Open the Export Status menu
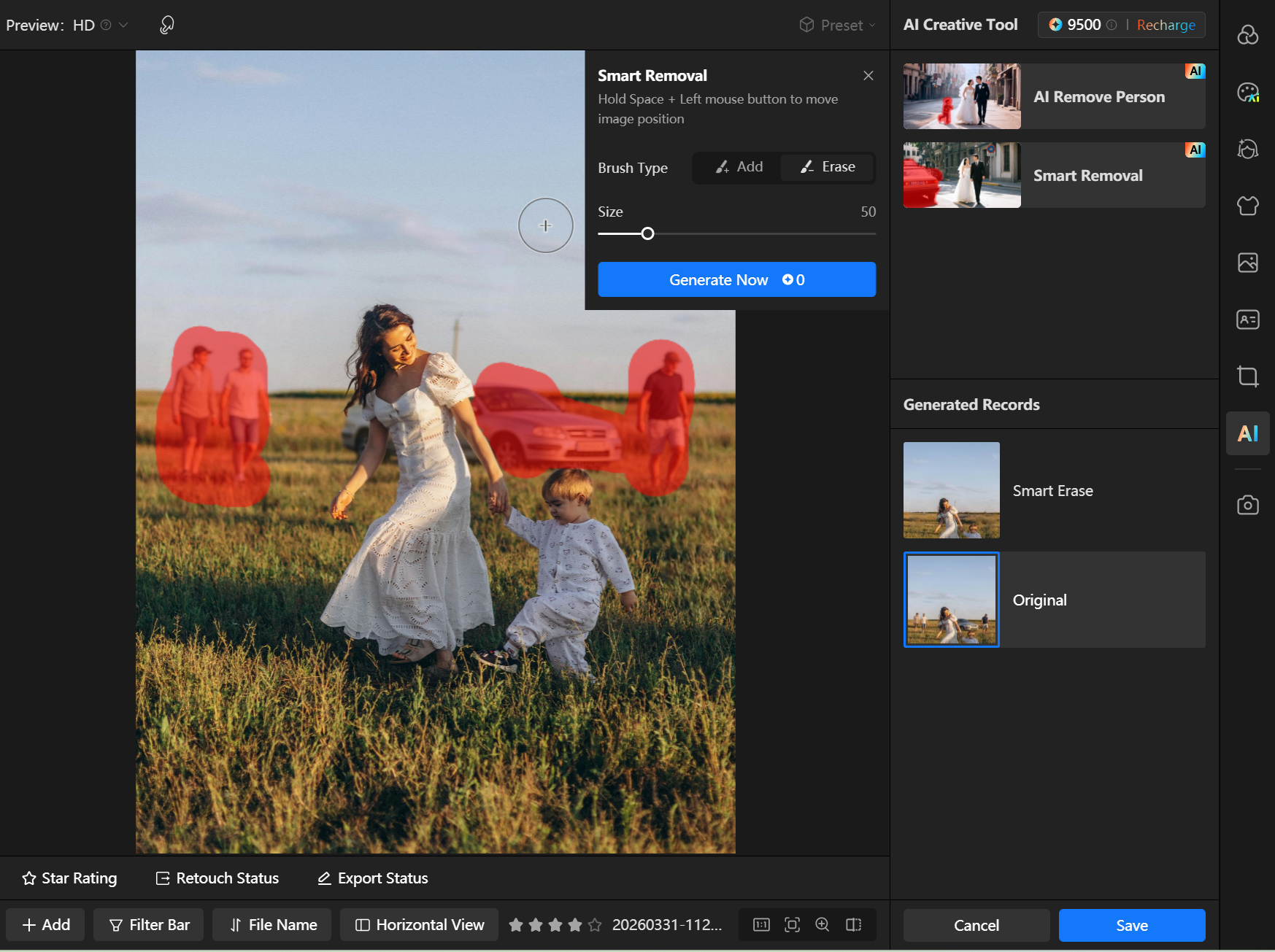 [x=373, y=878]
